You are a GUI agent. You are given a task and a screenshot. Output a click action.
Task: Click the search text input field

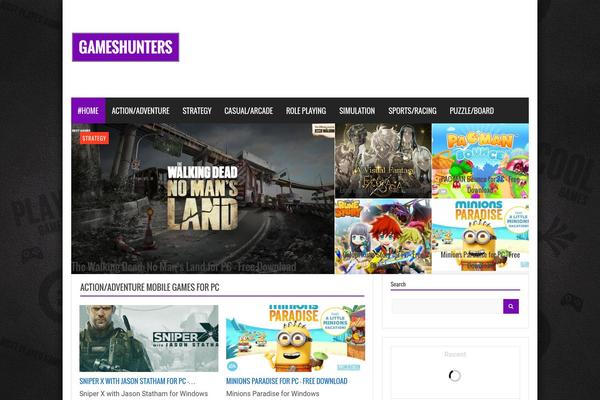(447, 306)
